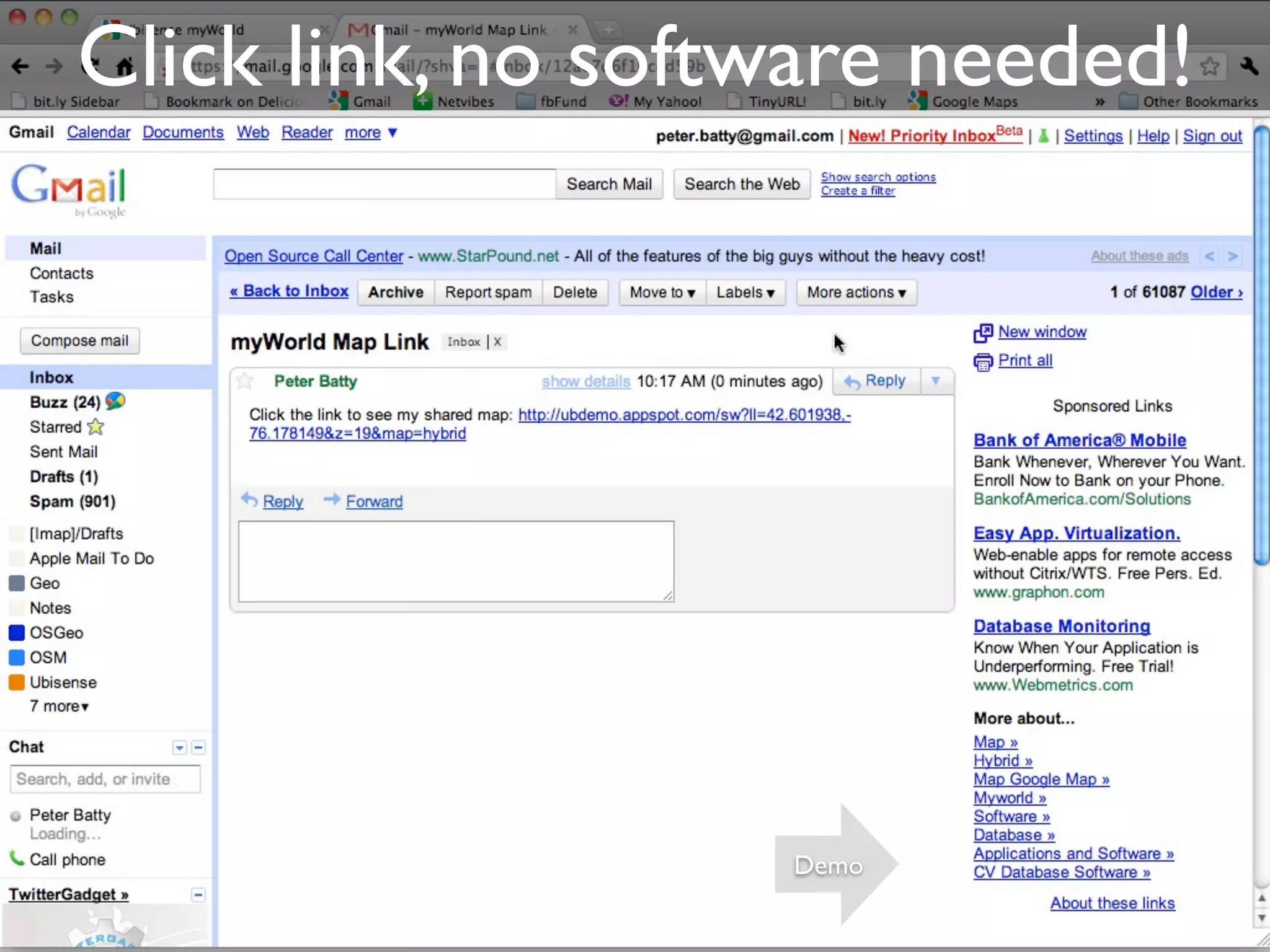Click the Older message link
This screenshot has width=1270, height=952.
point(1217,292)
